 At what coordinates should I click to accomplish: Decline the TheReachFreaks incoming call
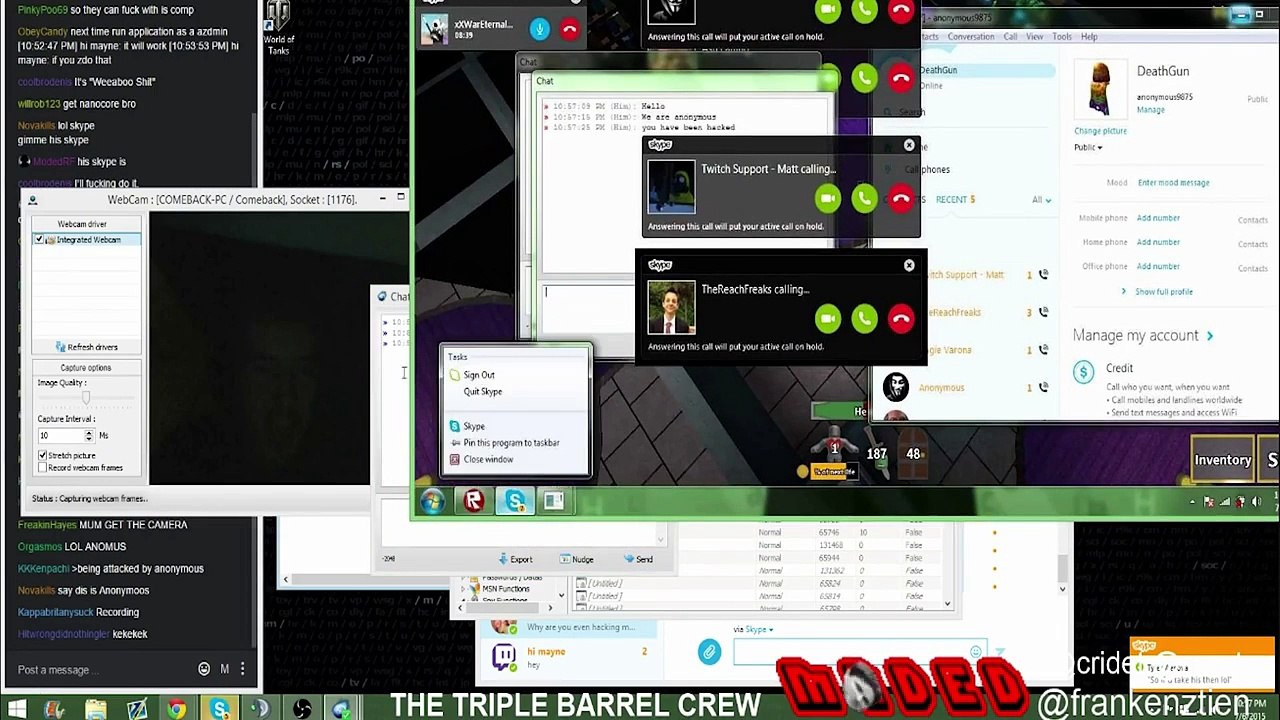tap(901, 318)
